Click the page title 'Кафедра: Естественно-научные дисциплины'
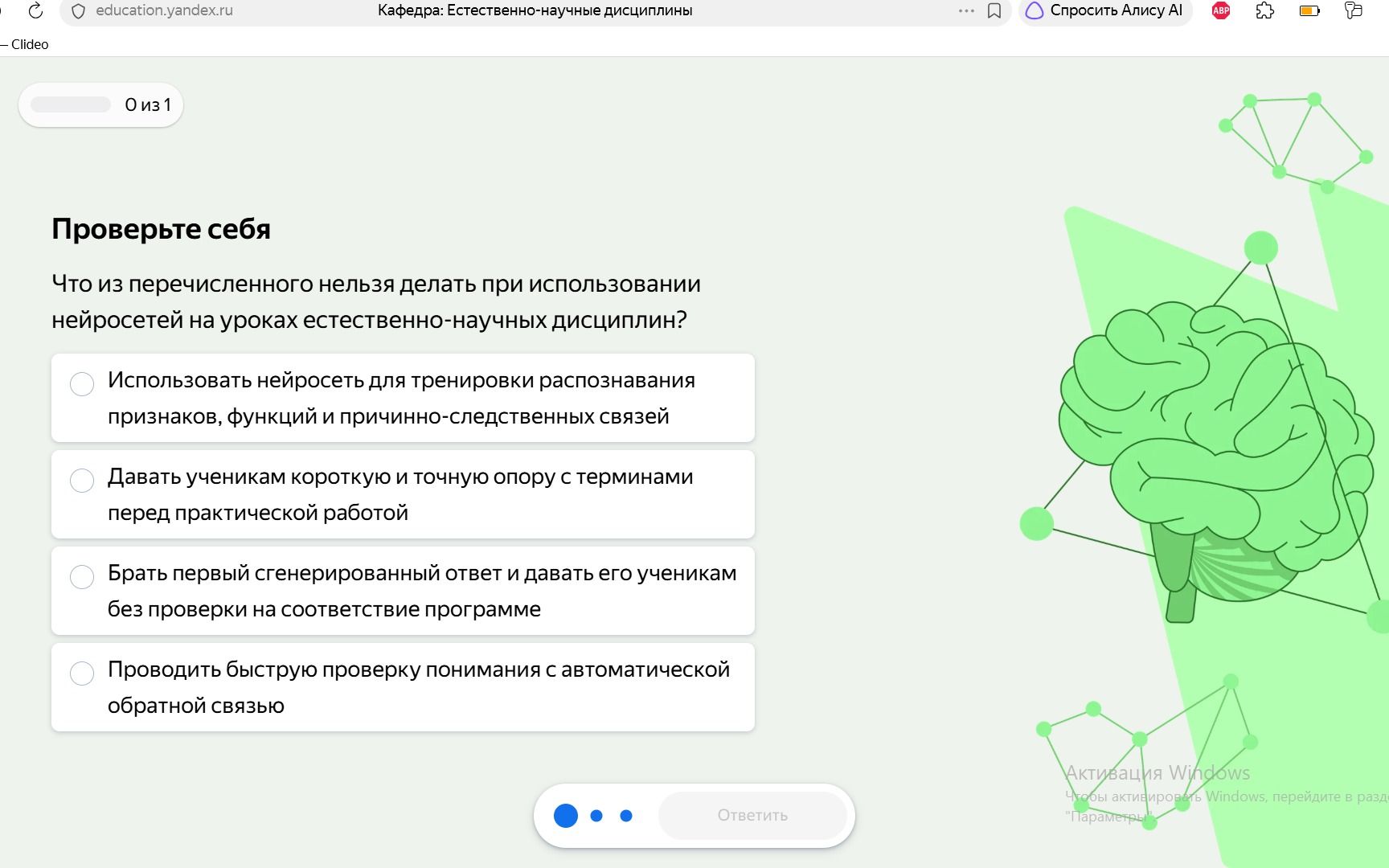The width and height of the screenshot is (1389, 868). coord(535,11)
